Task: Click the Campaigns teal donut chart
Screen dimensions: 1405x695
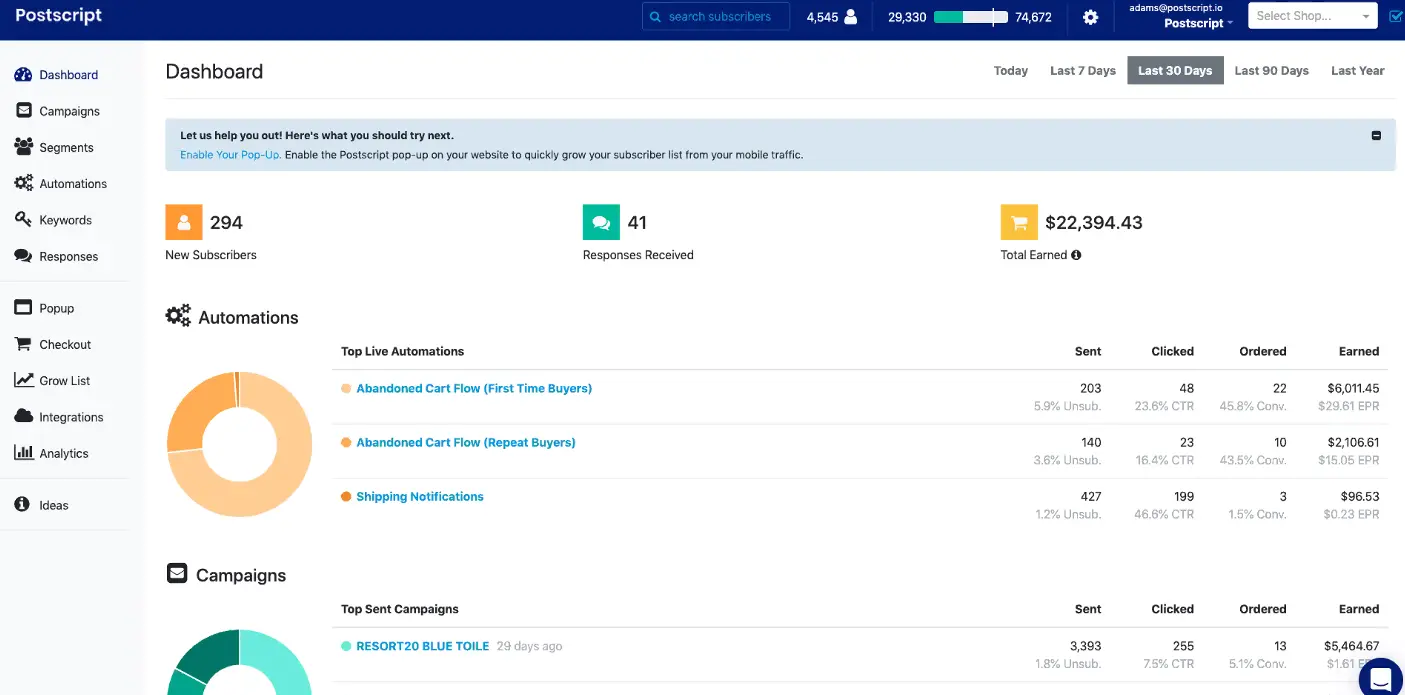Action: point(239,662)
